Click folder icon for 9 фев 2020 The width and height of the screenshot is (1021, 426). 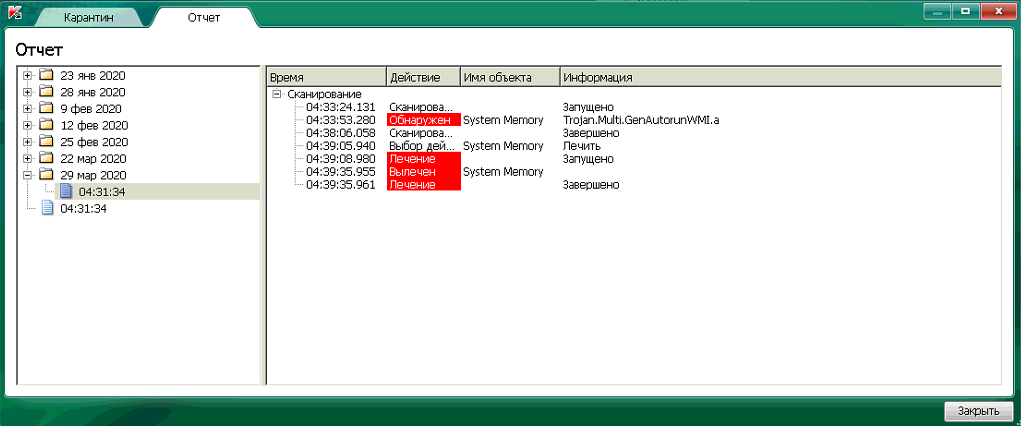coord(46,108)
